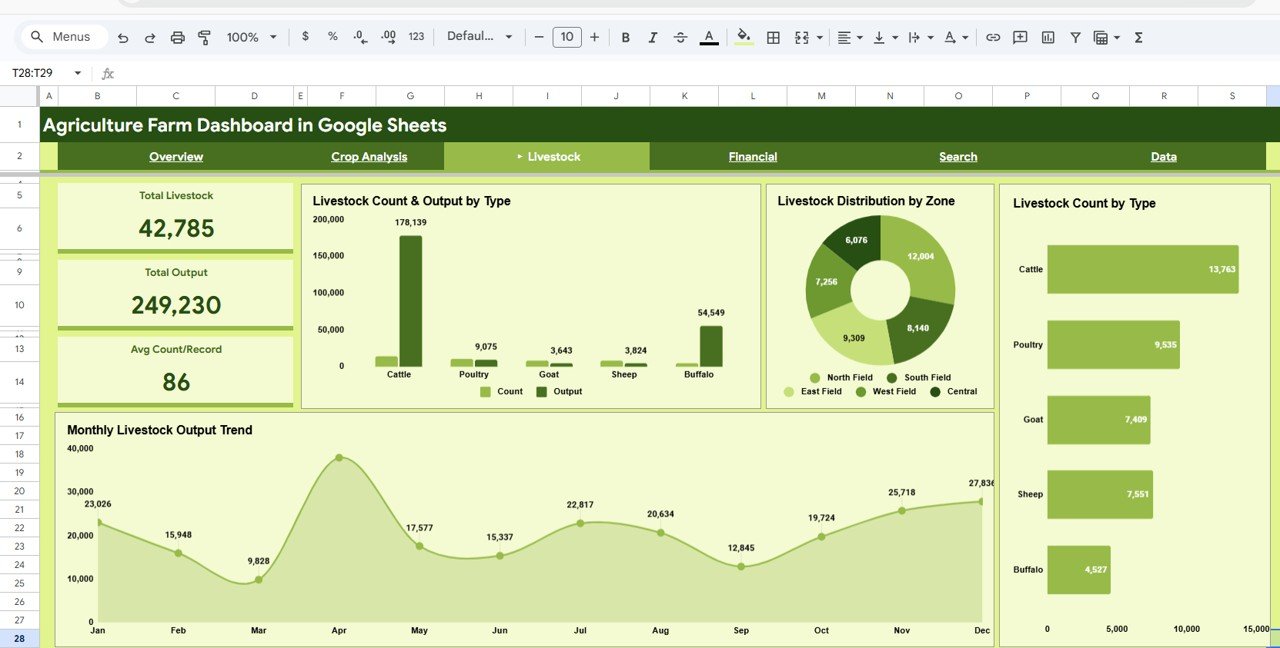Viewport: 1280px width, 648px height.
Task: Open the Insert link icon
Action: pos(993,37)
